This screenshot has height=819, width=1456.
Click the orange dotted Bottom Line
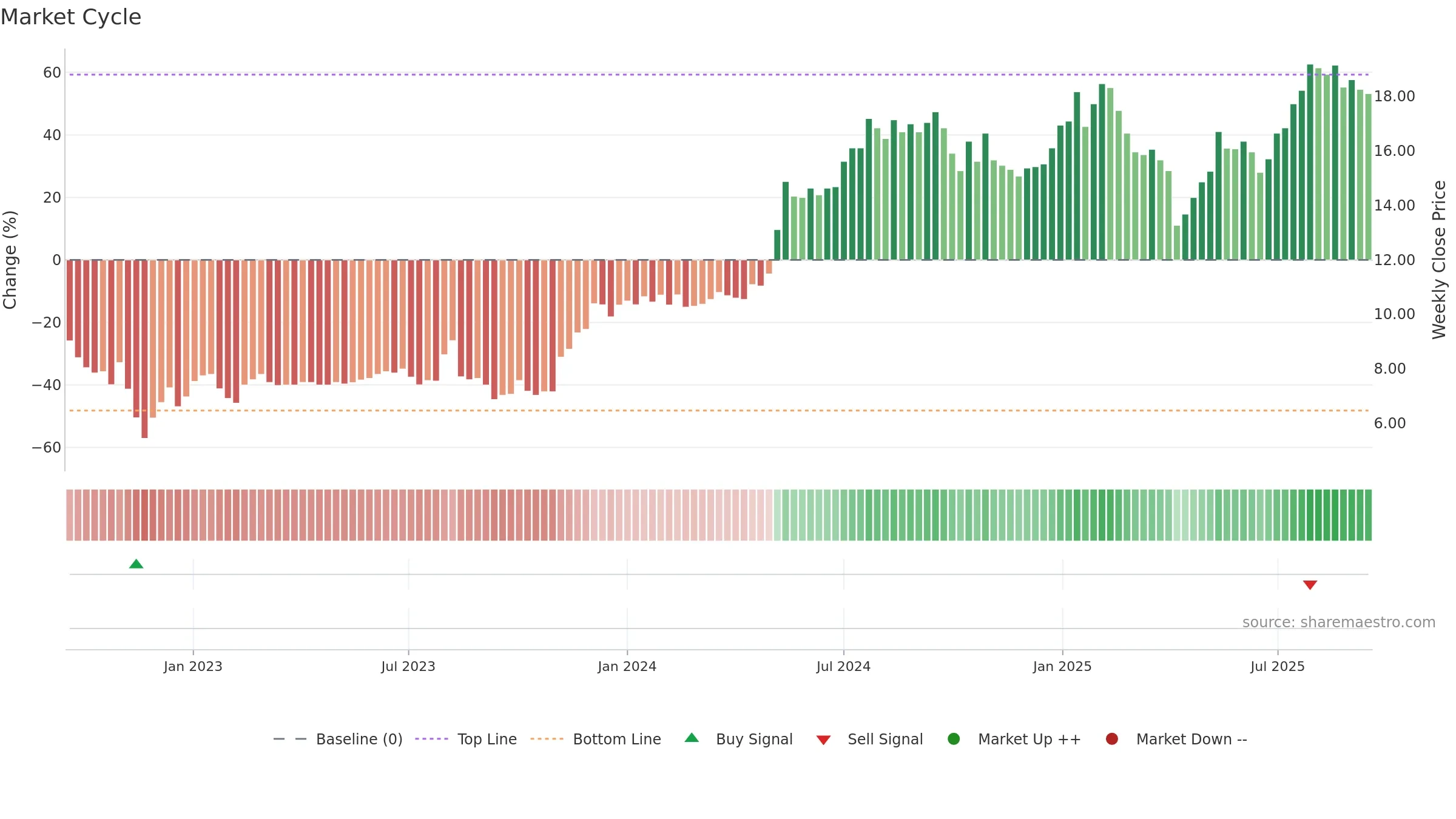719,411
